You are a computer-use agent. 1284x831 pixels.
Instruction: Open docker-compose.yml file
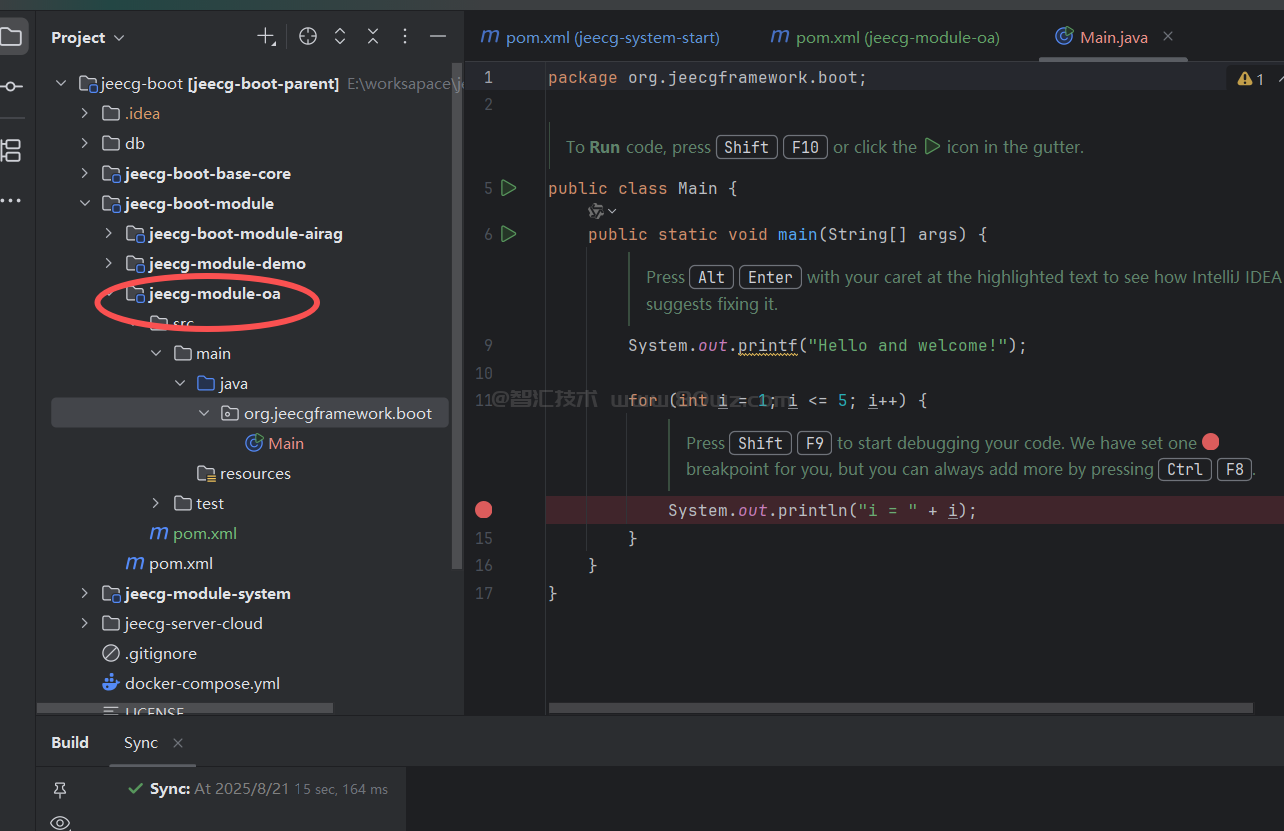click(x=191, y=683)
